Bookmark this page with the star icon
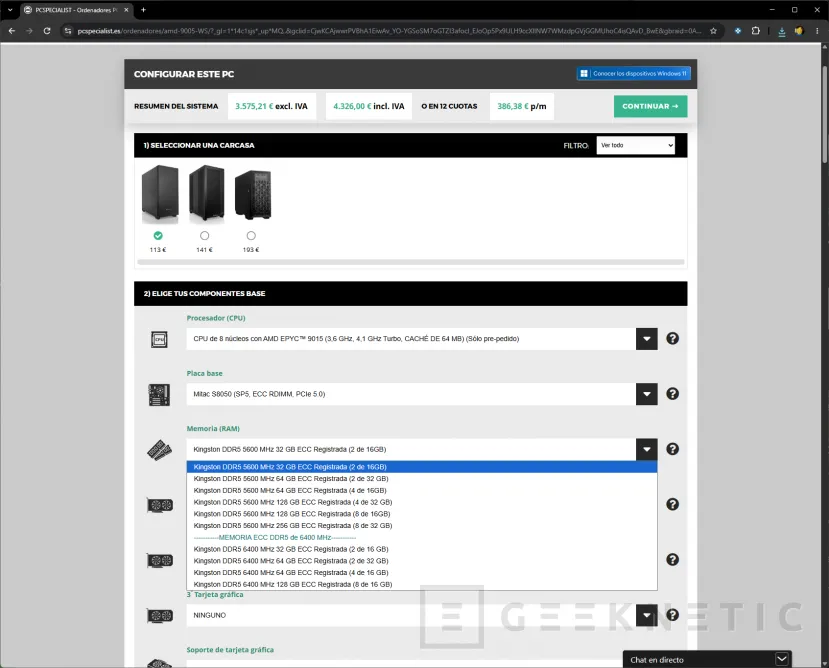Viewport: 829px width, 668px height. tap(713, 31)
